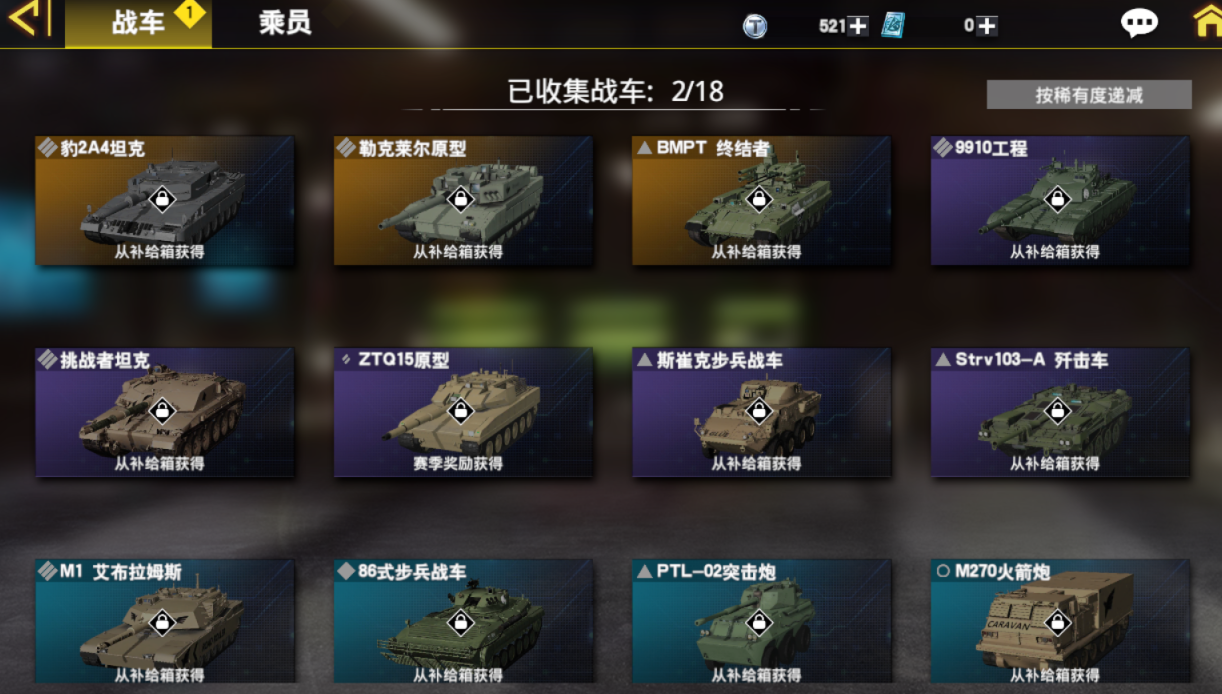The height and width of the screenshot is (694, 1222).
Task: Select the 战车 tab
Action: 138,24
